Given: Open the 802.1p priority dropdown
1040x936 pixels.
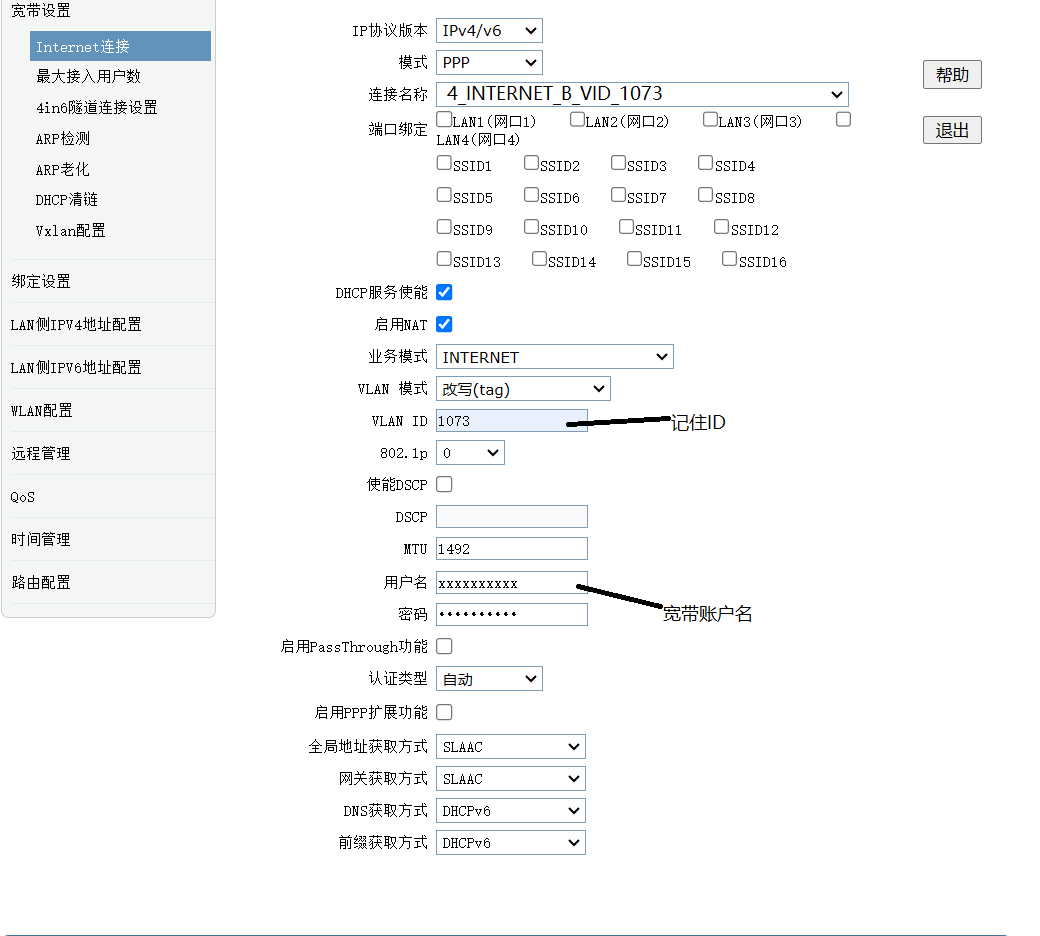Looking at the screenshot, I should pos(470,453).
